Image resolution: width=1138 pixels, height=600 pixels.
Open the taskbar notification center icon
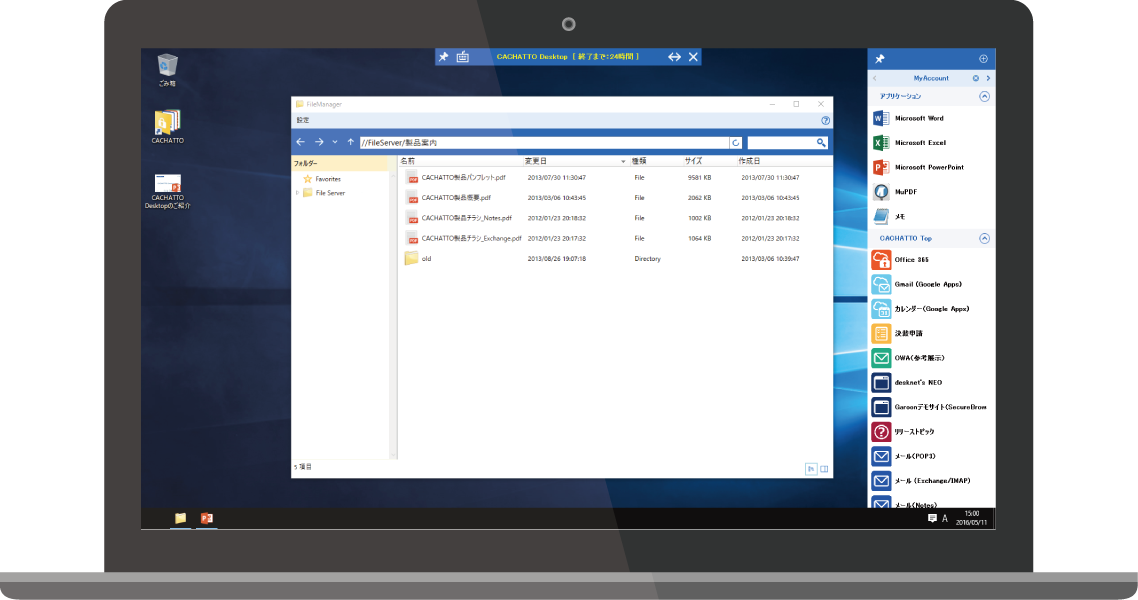[x=932, y=518]
